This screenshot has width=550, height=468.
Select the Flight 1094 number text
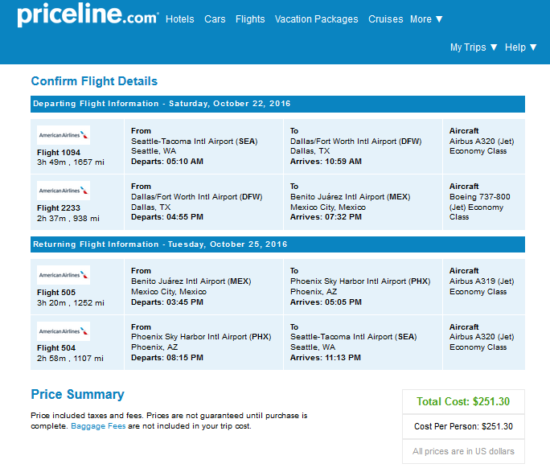pos(59,153)
